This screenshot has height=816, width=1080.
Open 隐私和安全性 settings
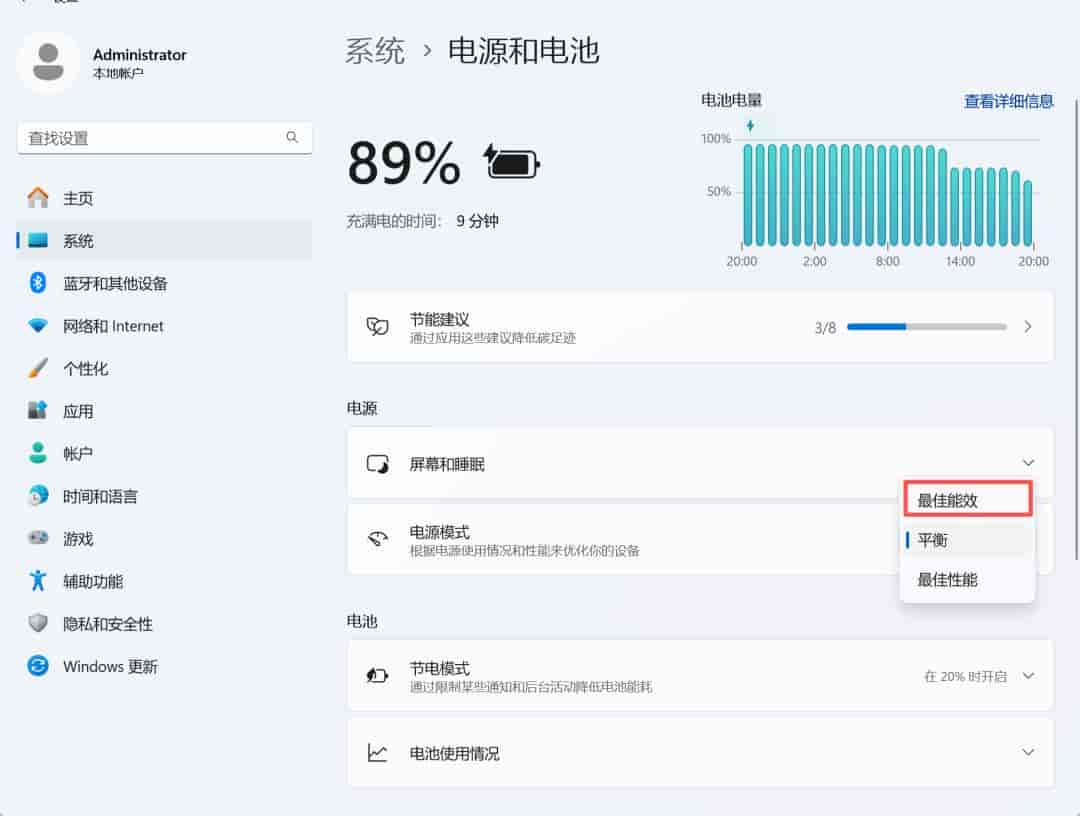[164, 624]
